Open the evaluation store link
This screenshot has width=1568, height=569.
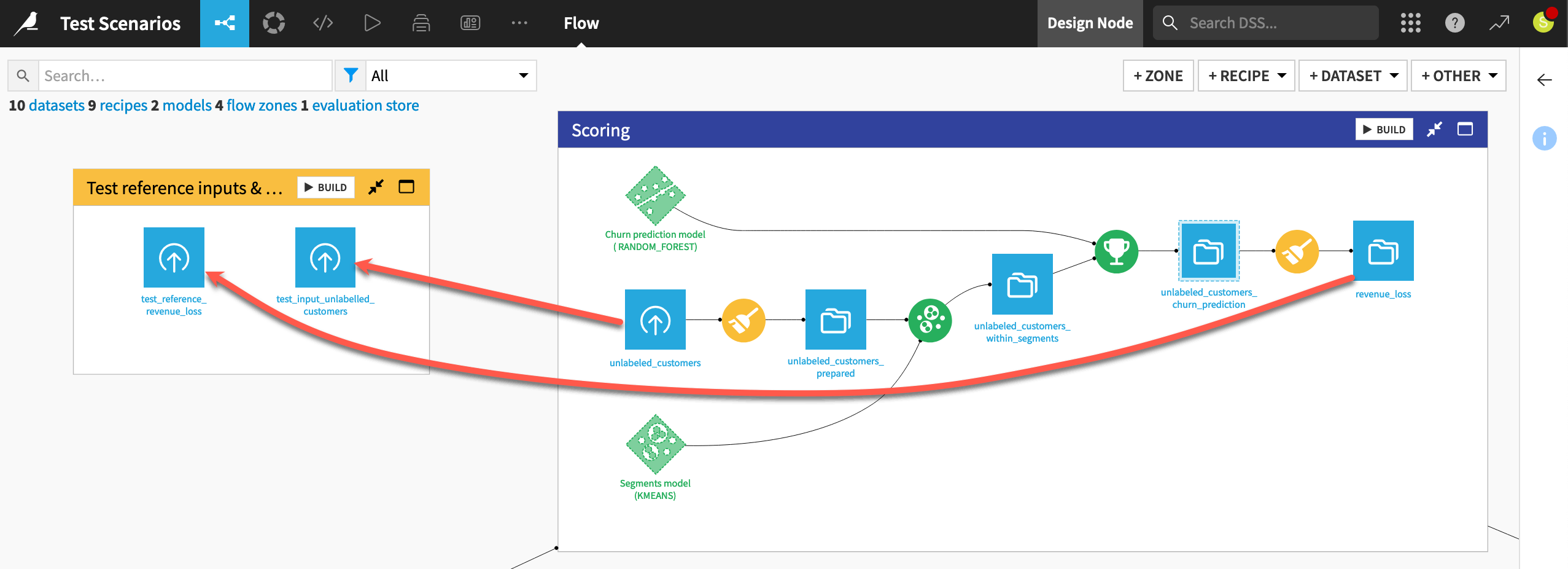(365, 106)
